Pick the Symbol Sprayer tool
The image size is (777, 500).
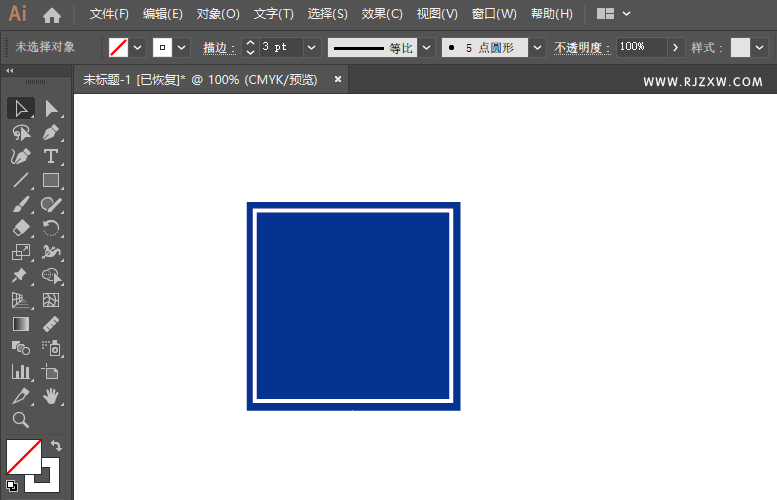51,348
